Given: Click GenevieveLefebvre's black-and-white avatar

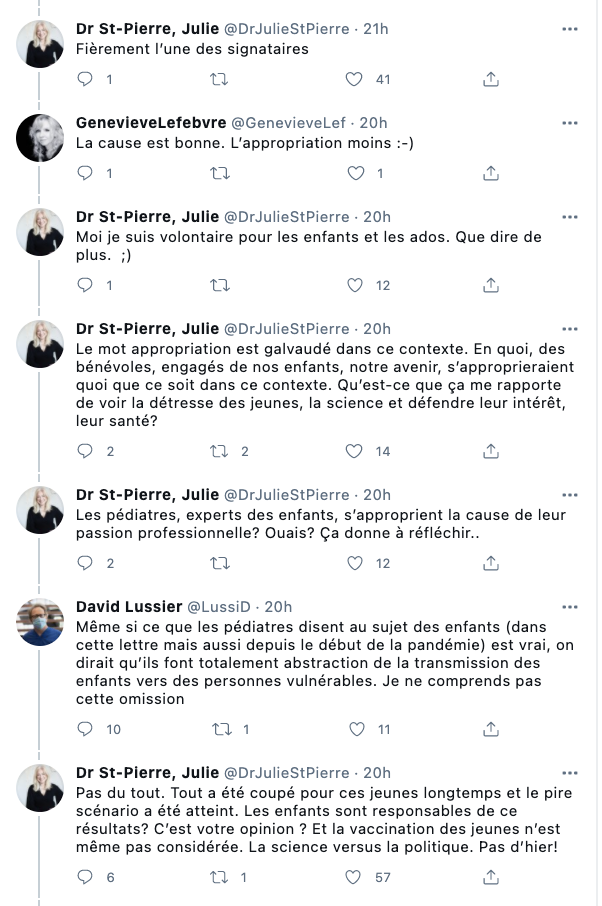Looking at the screenshot, I should 40,138.
